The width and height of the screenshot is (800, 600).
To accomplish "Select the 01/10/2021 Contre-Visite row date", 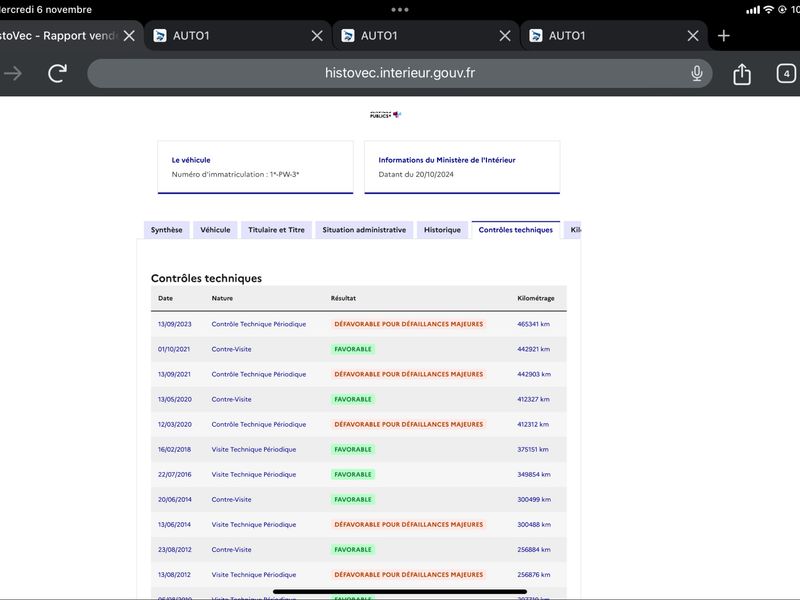I will [173, 349].
